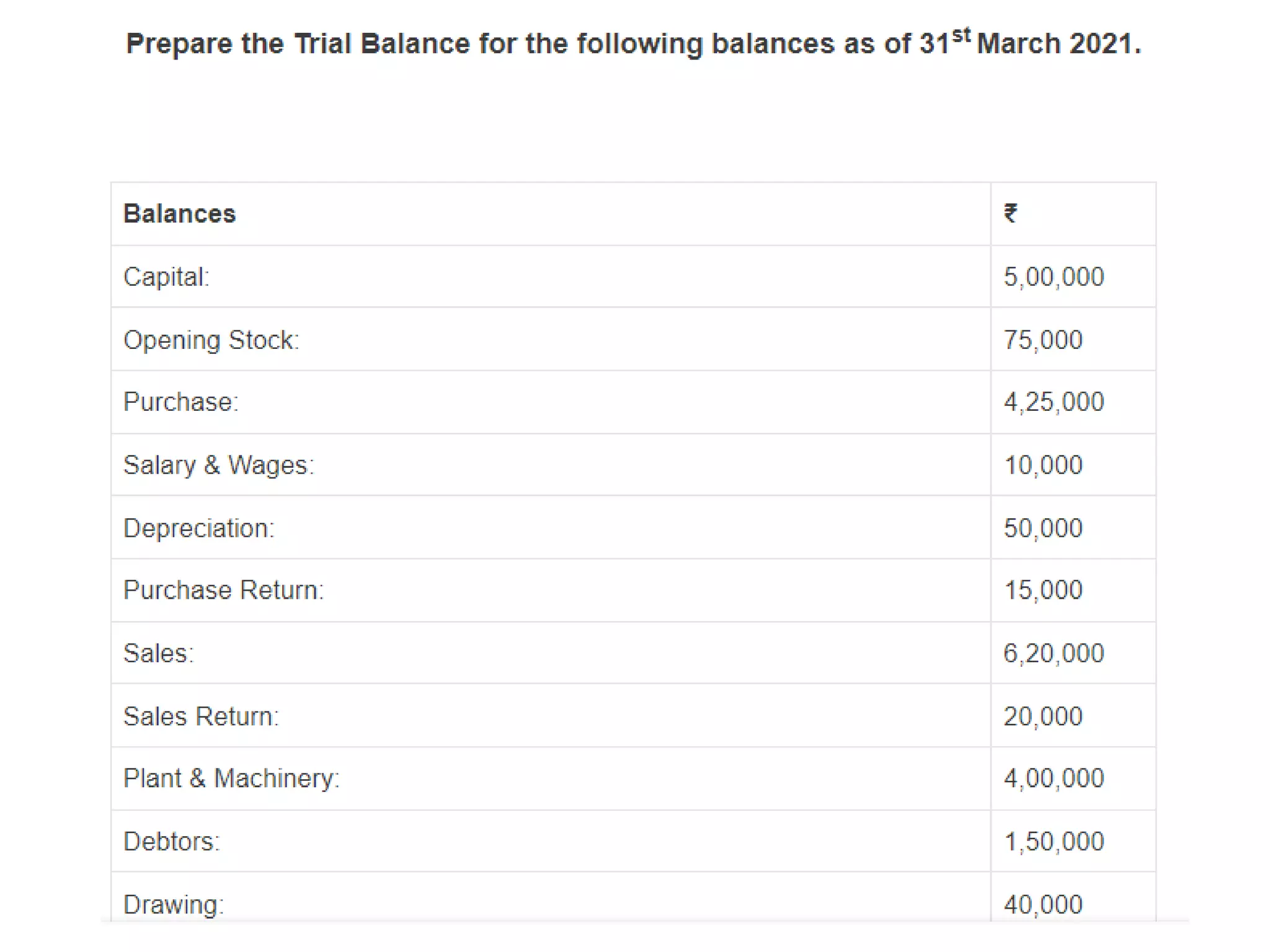Select the 15,000 Purchase Return amount
Image resolution: width=1270 pixels, height=952 pixels.
click(x=1043, y=591)
